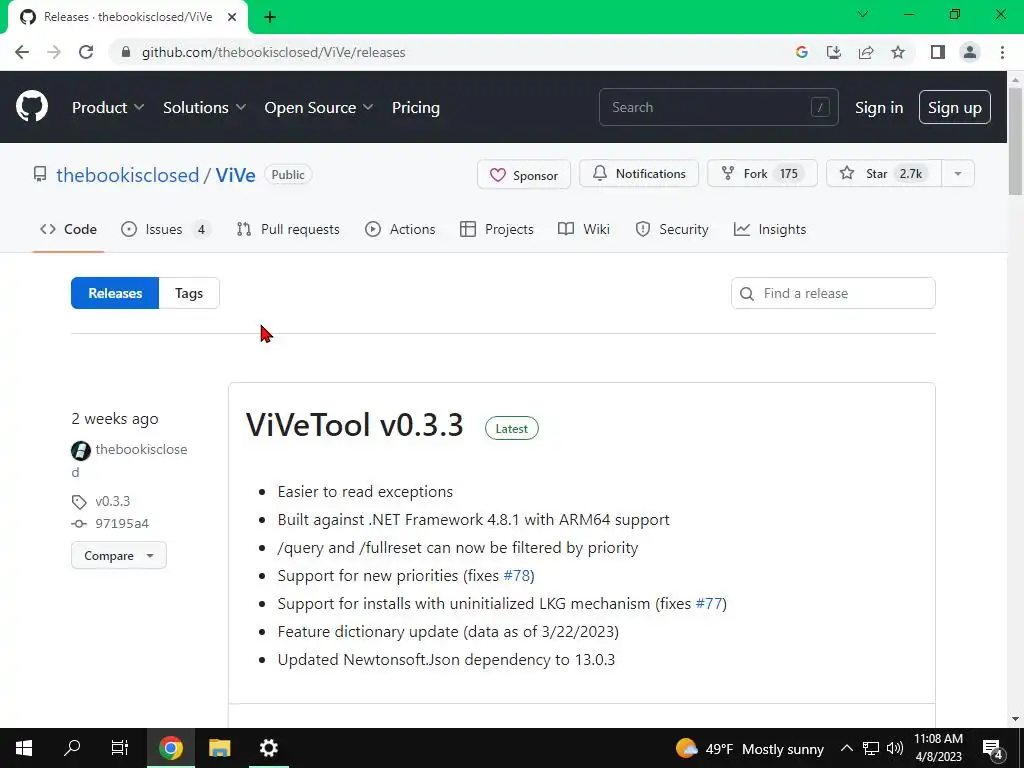The height and width of the screenshot is (768, 1024).
Task: Open the Actions tab
Action: point(400,229)
